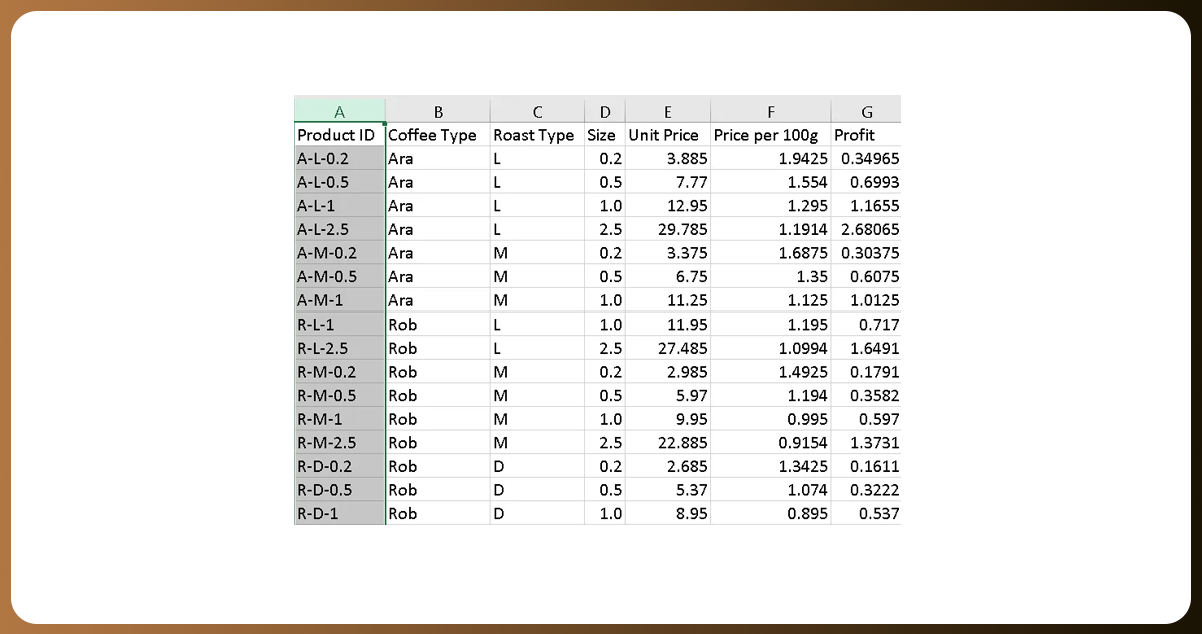Select the profit value 1.3731 cell
The height and width of the screenshot is (634, 1202).
tap(865, 443)
